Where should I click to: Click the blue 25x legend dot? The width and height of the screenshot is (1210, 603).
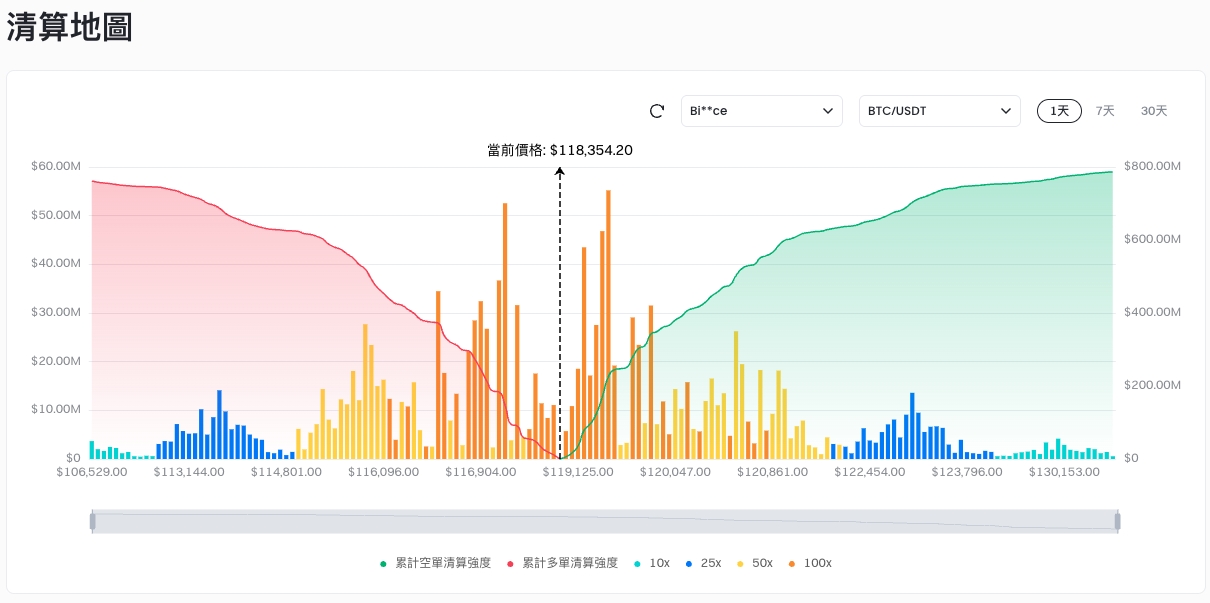(x=688, y=564)
